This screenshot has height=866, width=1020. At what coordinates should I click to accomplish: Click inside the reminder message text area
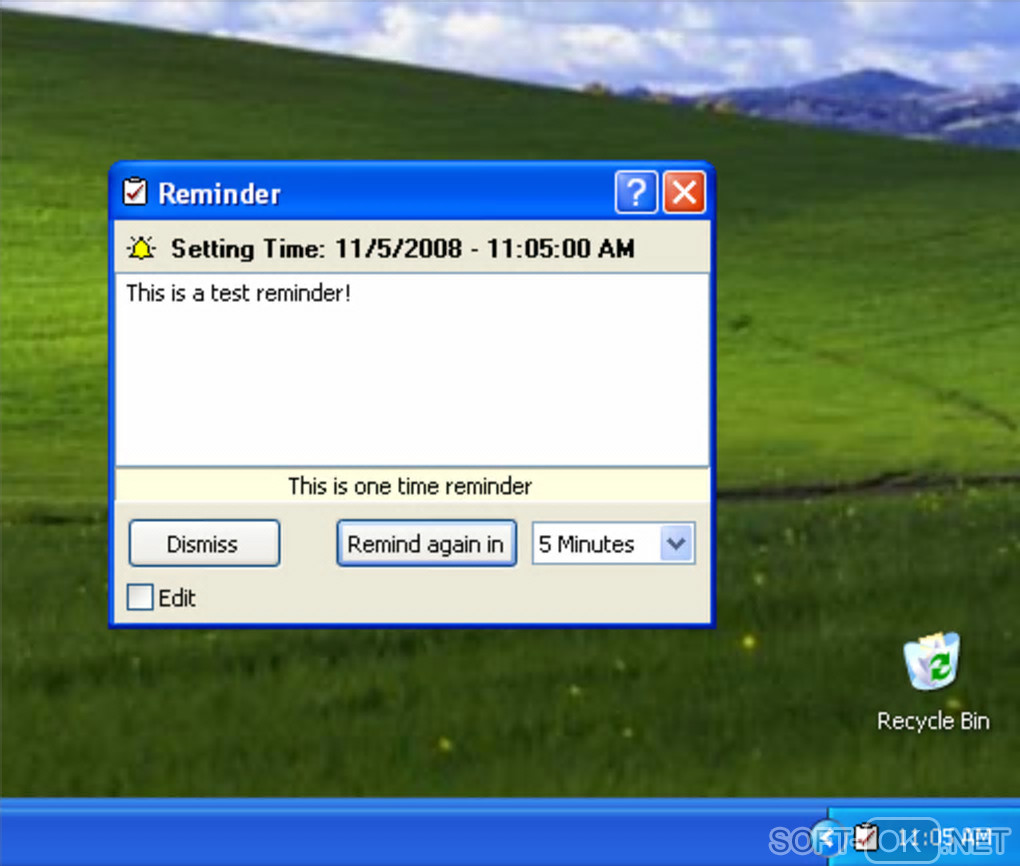(x=412, y=370)
